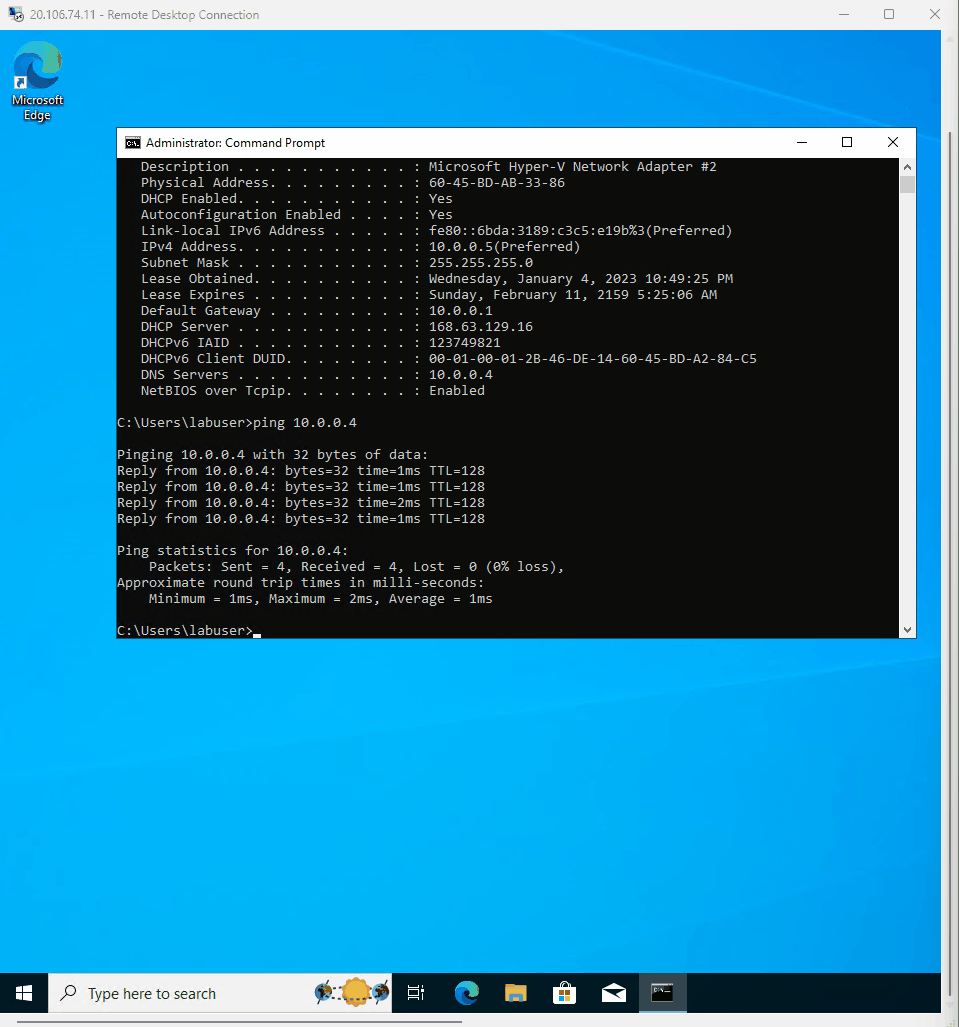Close the Remote Desktop Connection window
The width and height of the screenshot is (959, 1027).
pos(935,14)
